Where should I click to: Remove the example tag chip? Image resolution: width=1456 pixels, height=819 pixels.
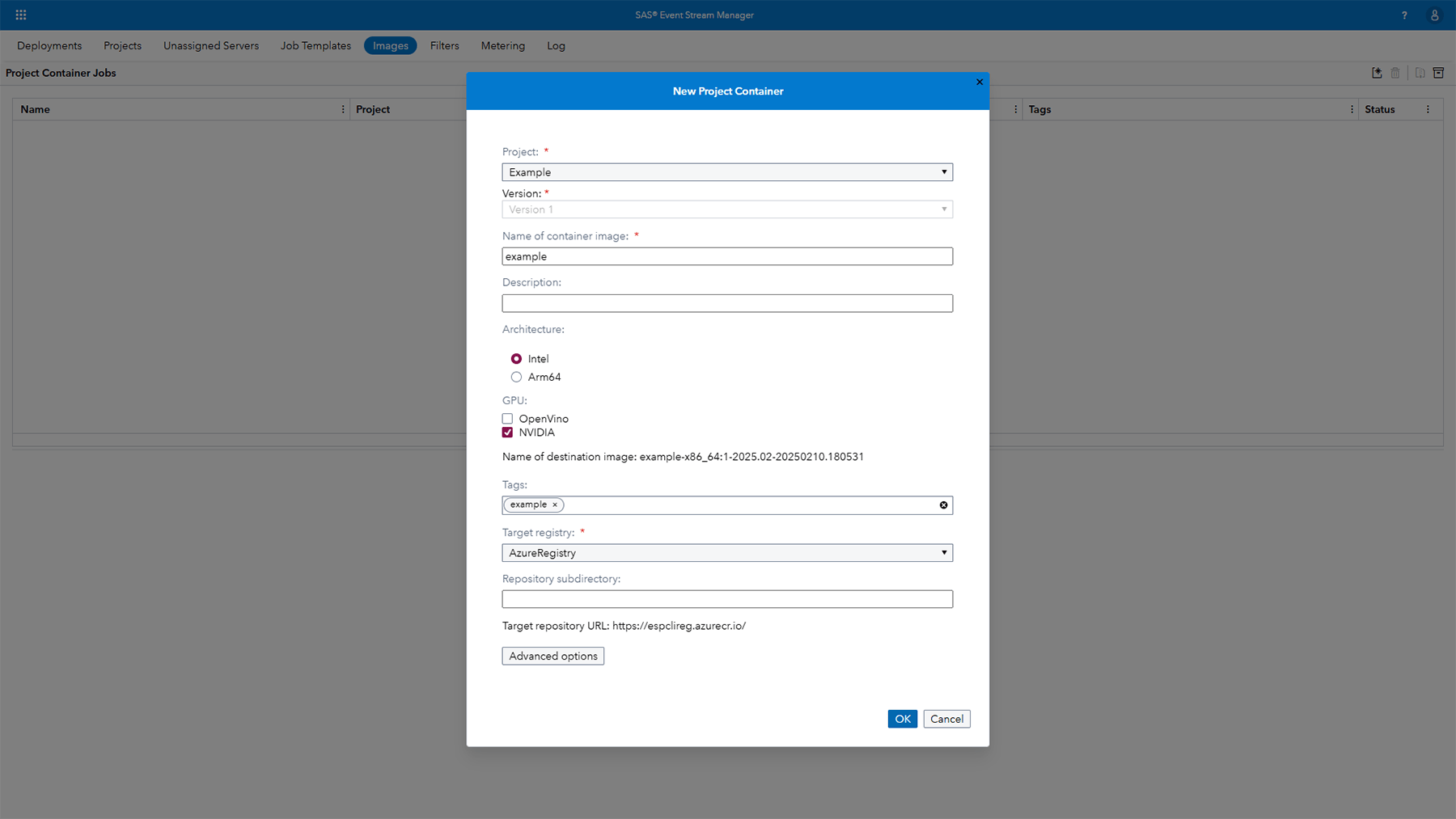(x=555, y=504)
